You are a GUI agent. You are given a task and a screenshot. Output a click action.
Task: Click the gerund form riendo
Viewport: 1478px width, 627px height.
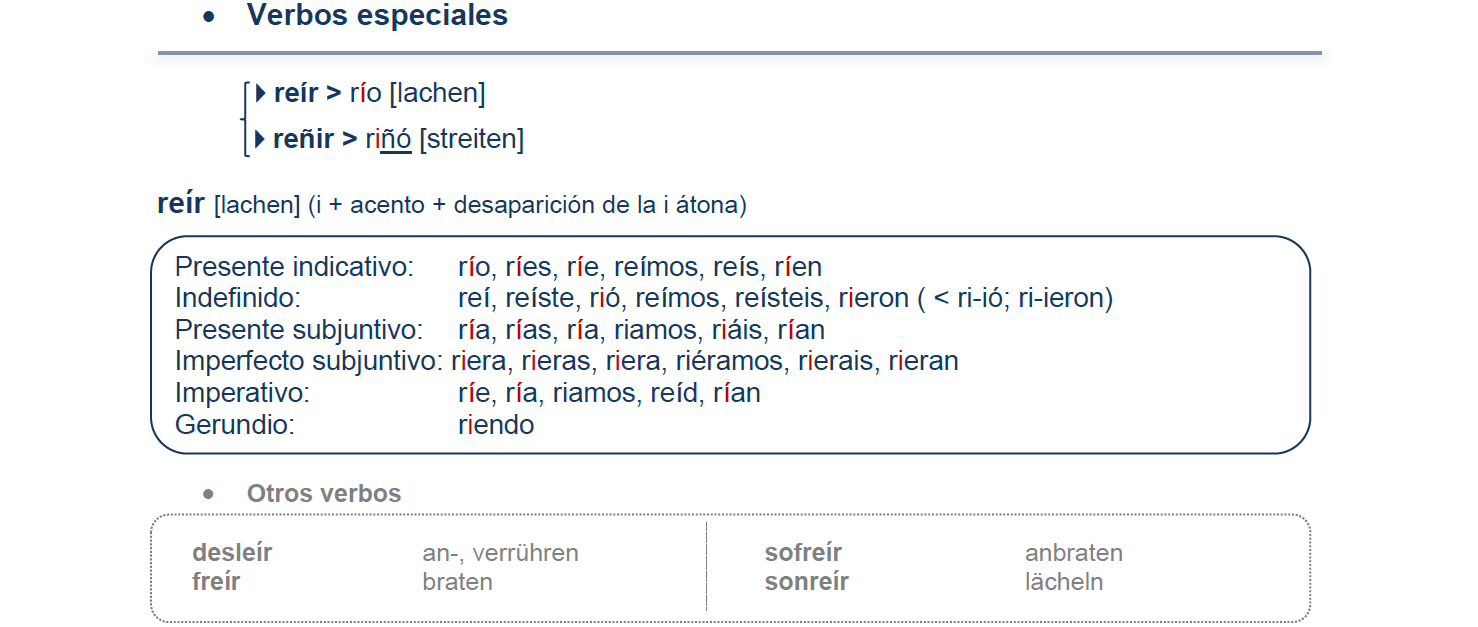click(496, 425)
